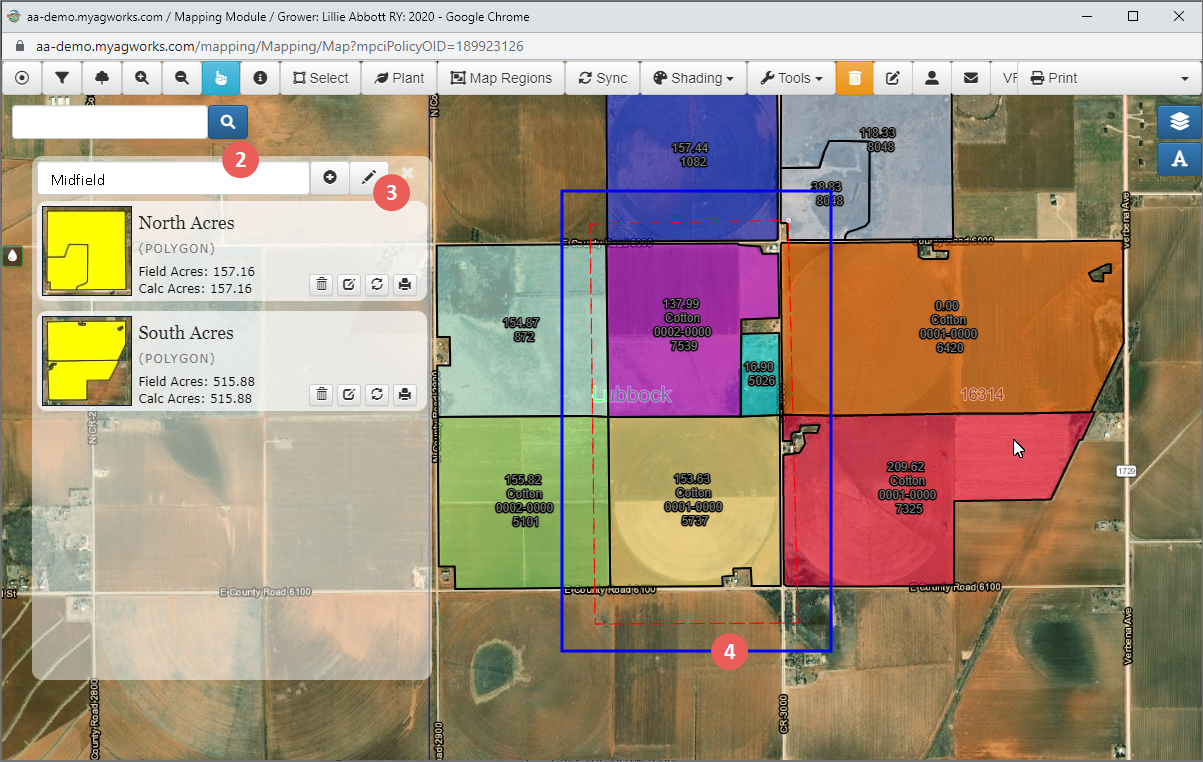
Task: Click the Sync button
Action: (602, 78)
